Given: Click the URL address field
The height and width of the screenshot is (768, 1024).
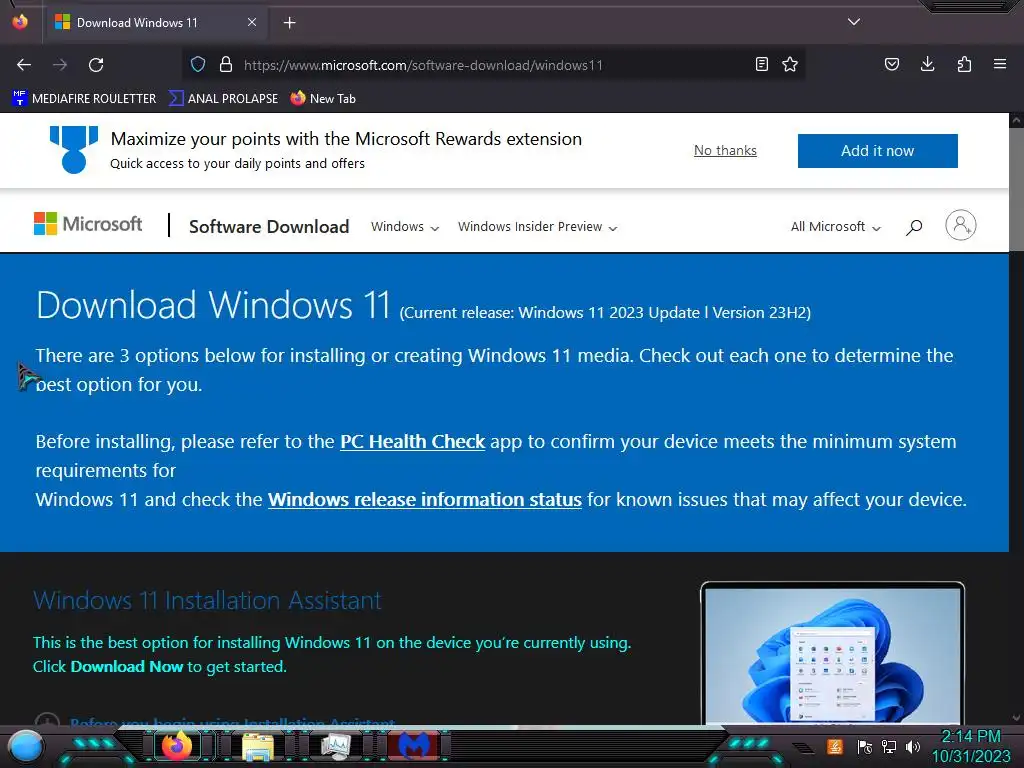Looking at the screenshot, I should 494,65.
